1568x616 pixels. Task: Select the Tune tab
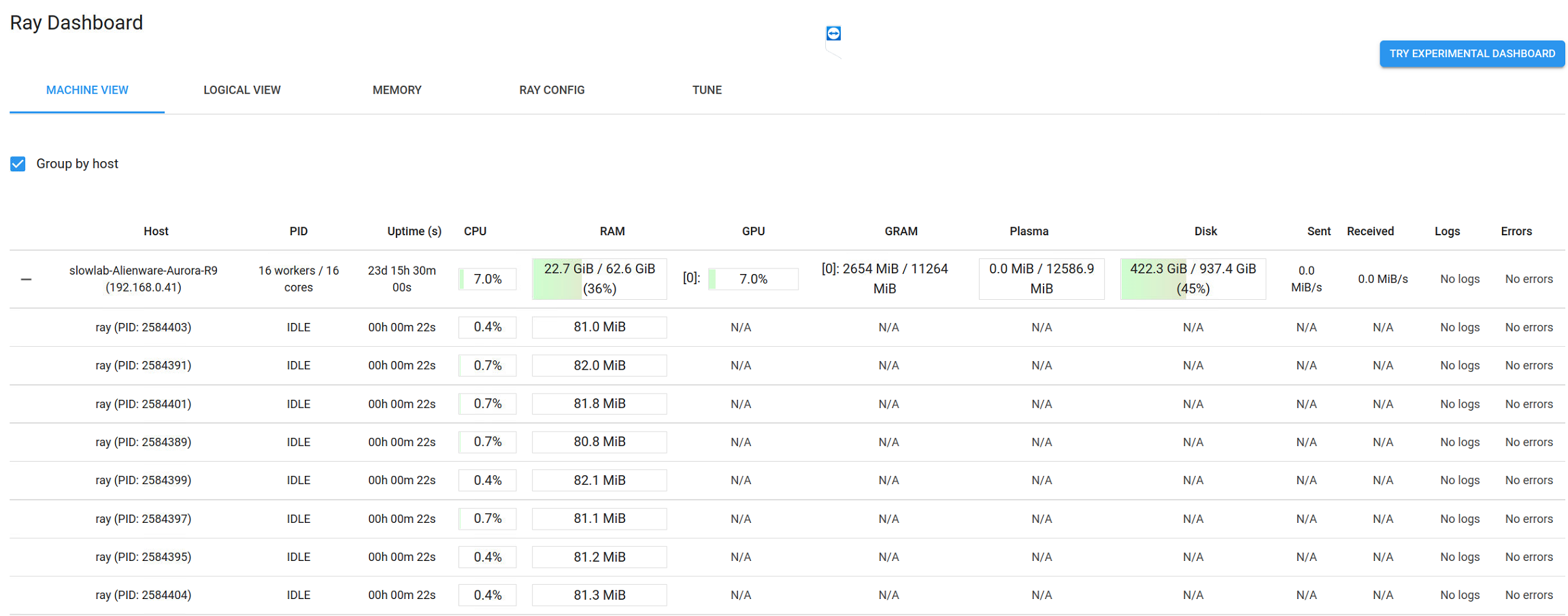tap(707, 90)
